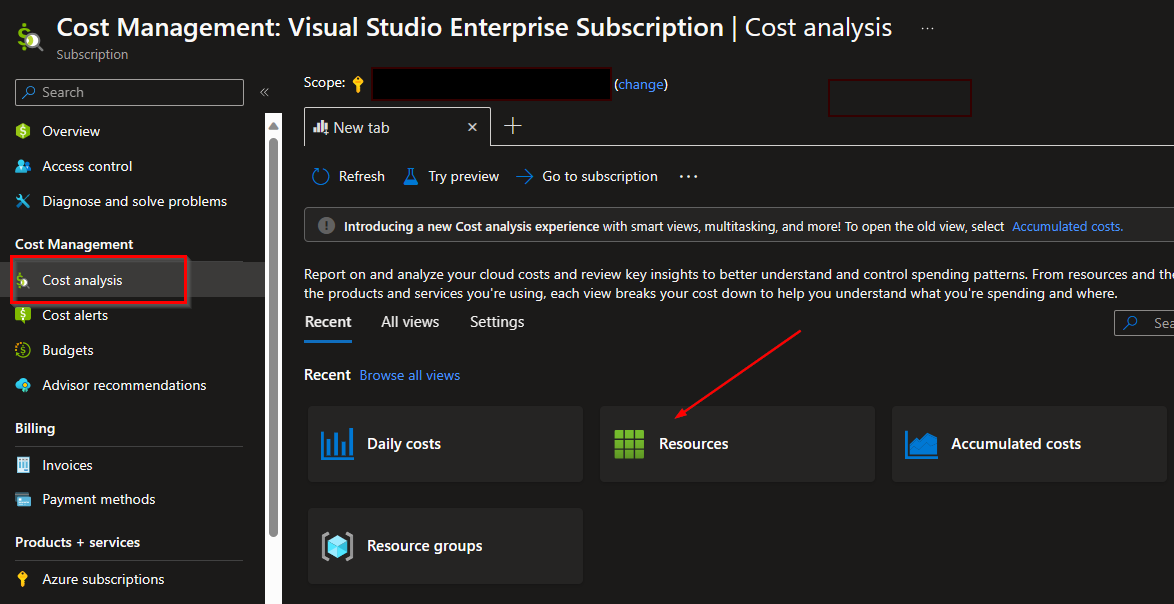Collapse the sidebar using double chevron

pyautogui.click(x=264, y=92)
